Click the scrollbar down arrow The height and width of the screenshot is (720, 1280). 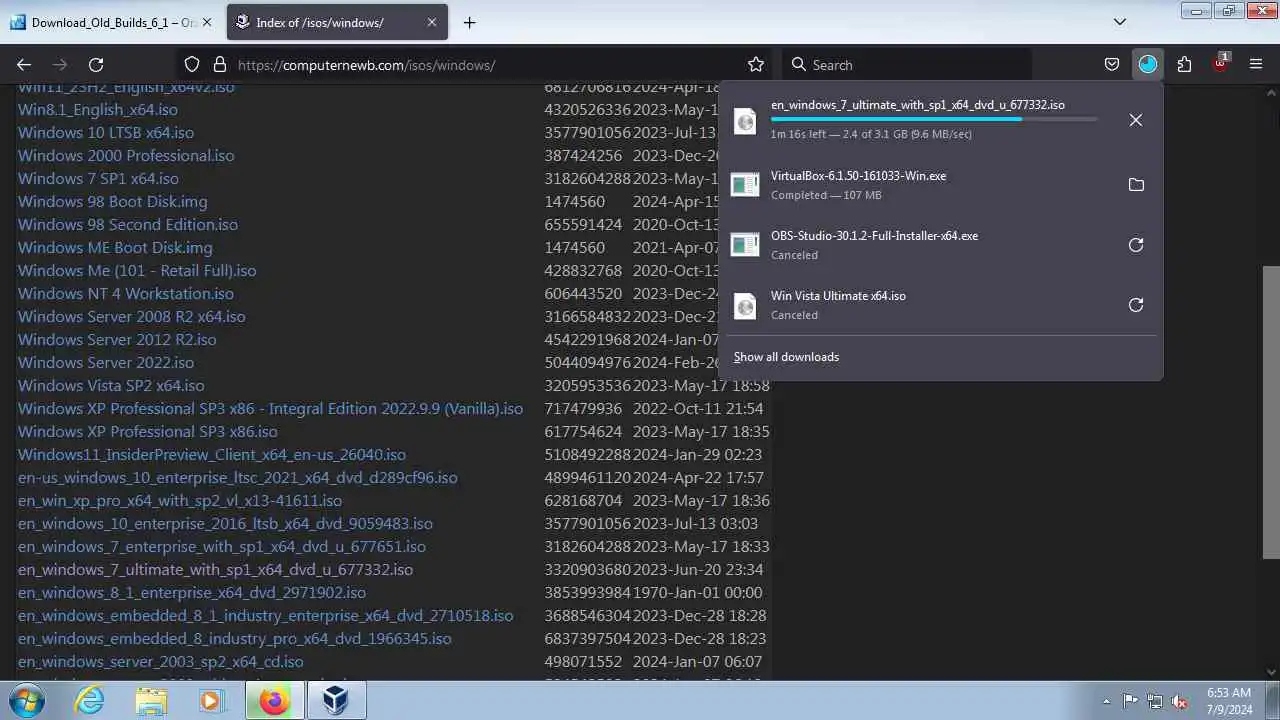tap(1271, 672)
